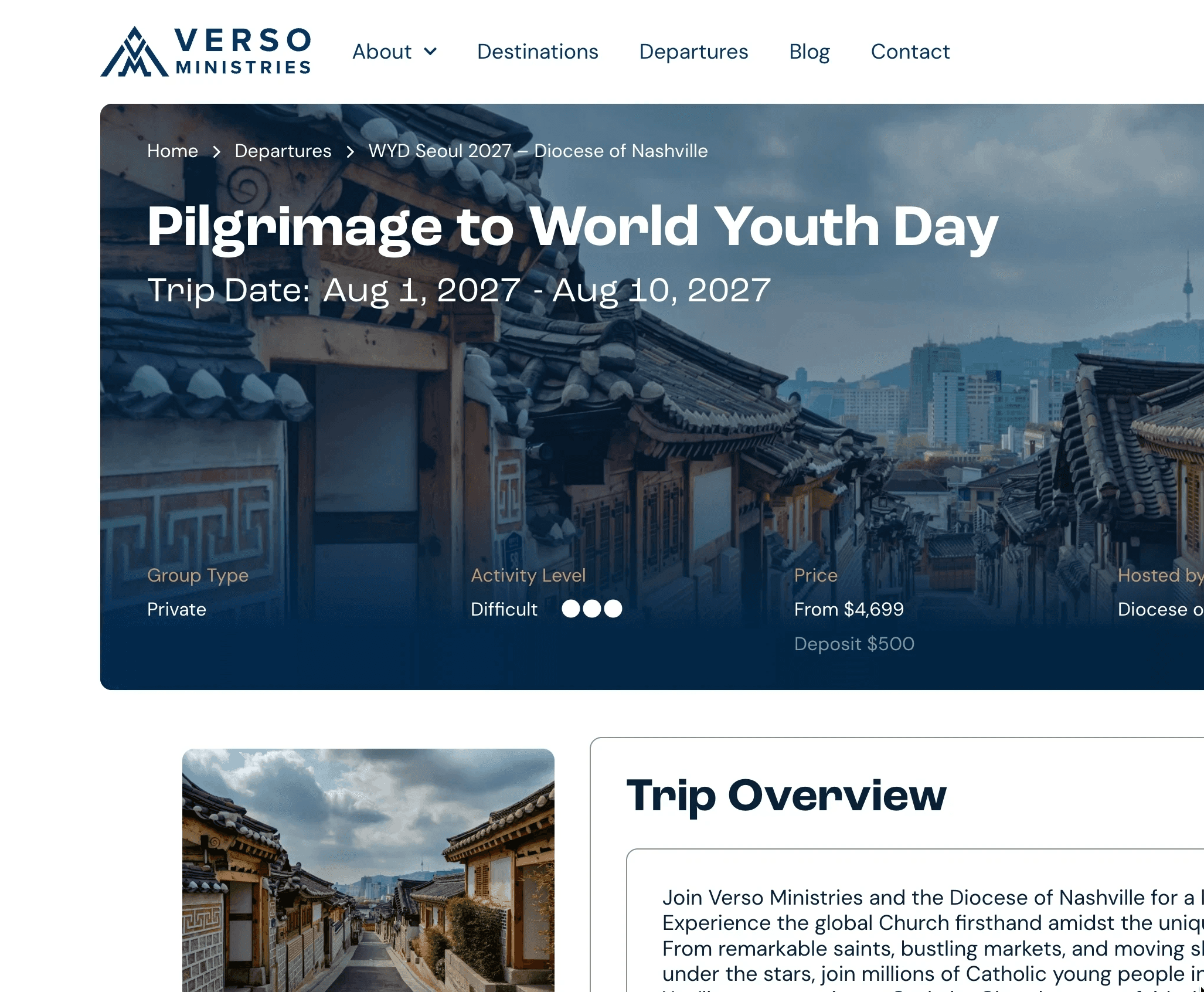Open the About menu item
Screen dimensions: 1204x992
(382, 52)
